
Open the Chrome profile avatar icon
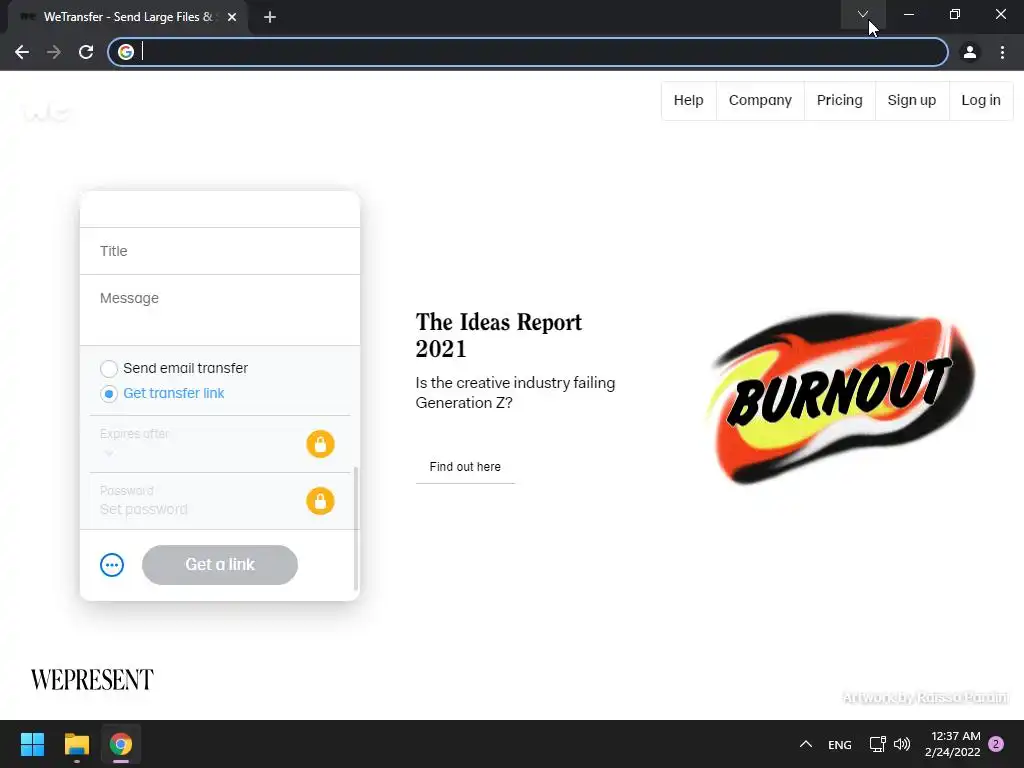point(970,52)
